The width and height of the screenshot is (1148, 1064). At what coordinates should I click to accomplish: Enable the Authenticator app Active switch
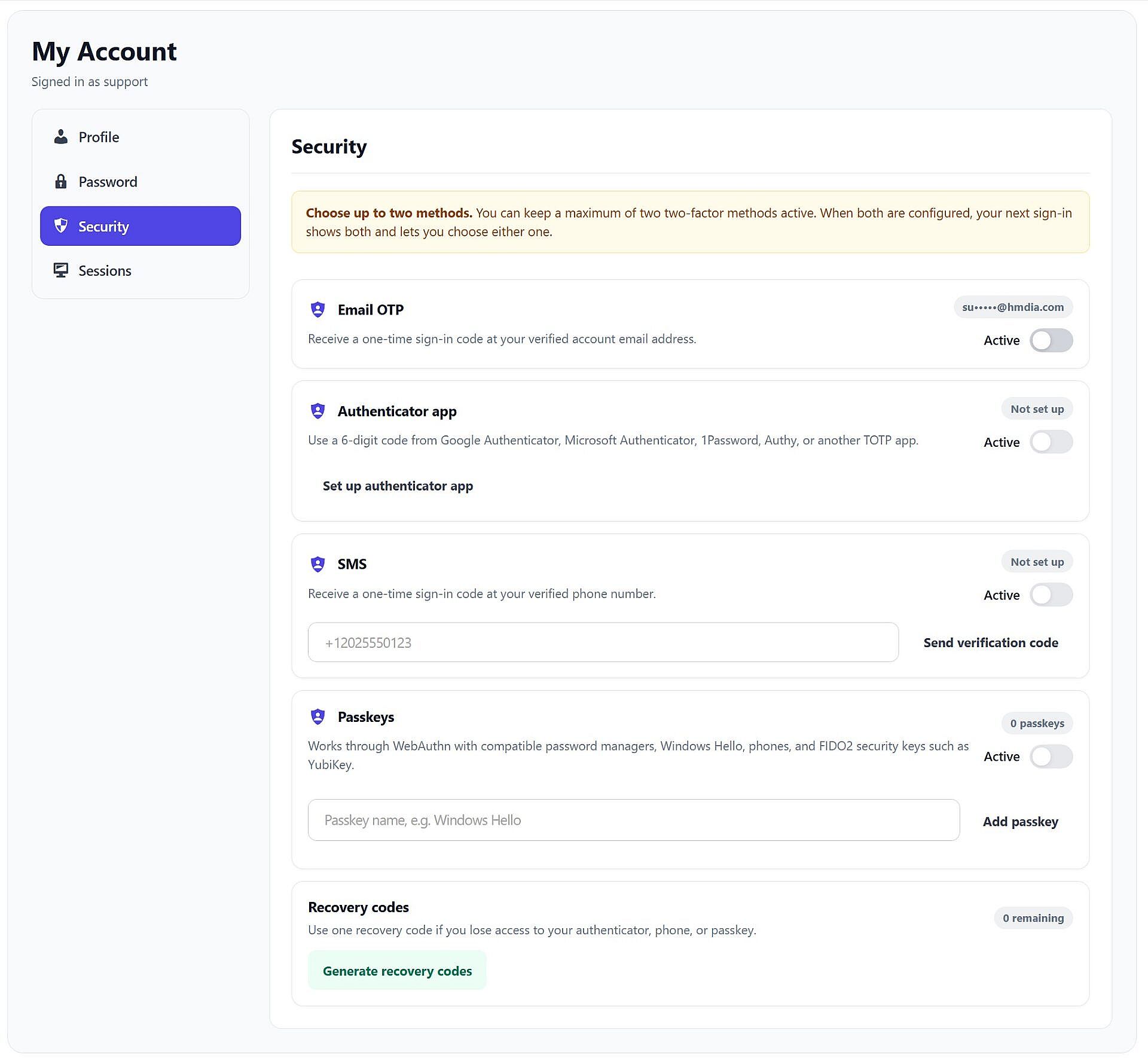pyautogui.click(x=1051, y=442)
